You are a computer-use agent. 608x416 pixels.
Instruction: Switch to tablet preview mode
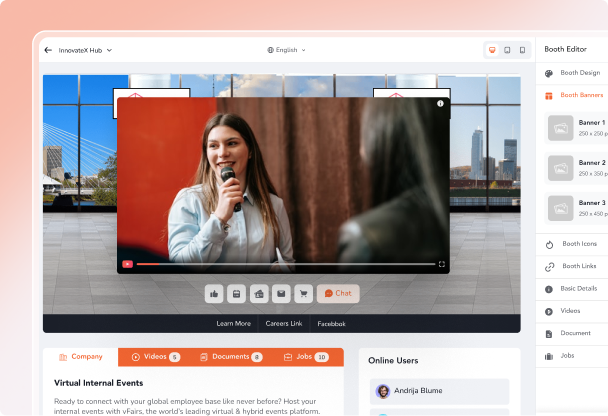[x=507, y=50]
